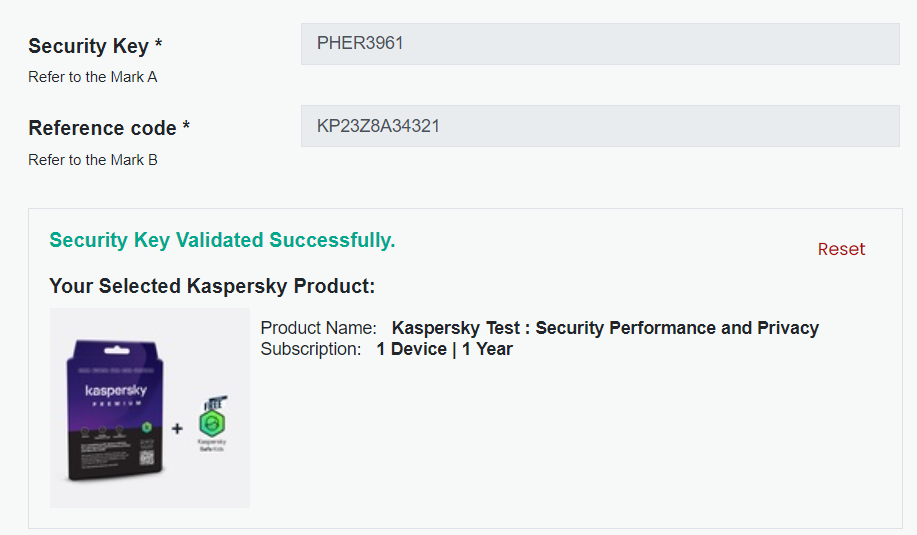Click the Security Key label
The height and width of the screenshot is (535, 917).
tap(95, 46)
